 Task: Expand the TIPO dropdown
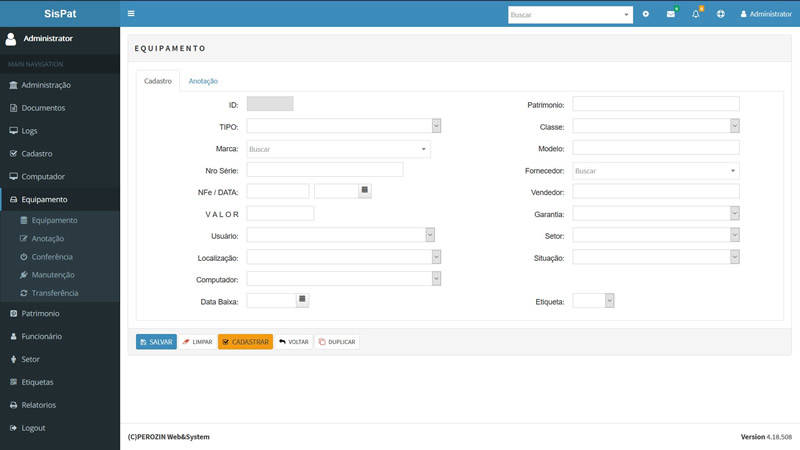436,126
